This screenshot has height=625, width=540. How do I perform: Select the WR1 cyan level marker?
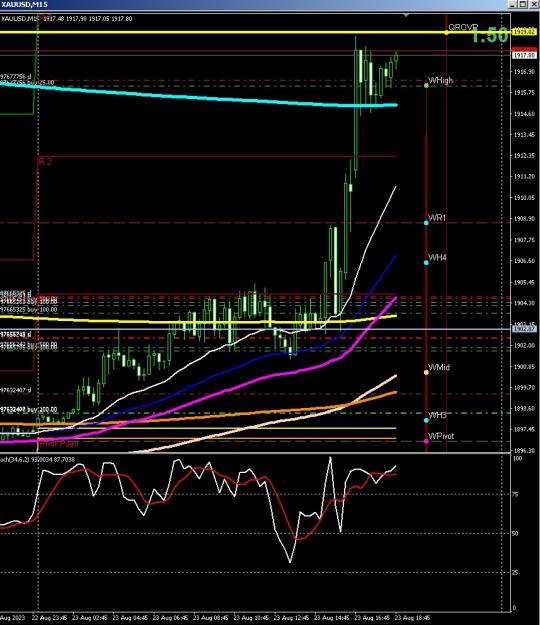(426, 223)
